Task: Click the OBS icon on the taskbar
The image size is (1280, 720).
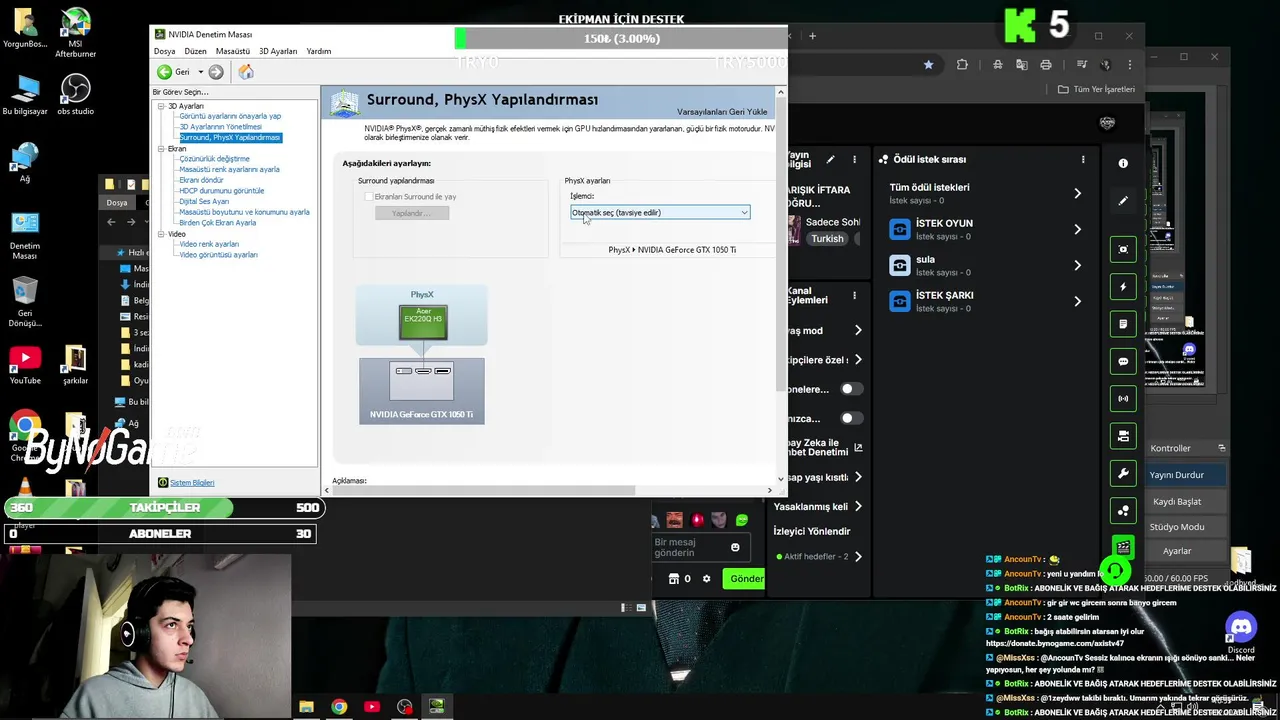Action: pyautogui.click(x=404, y=707)
